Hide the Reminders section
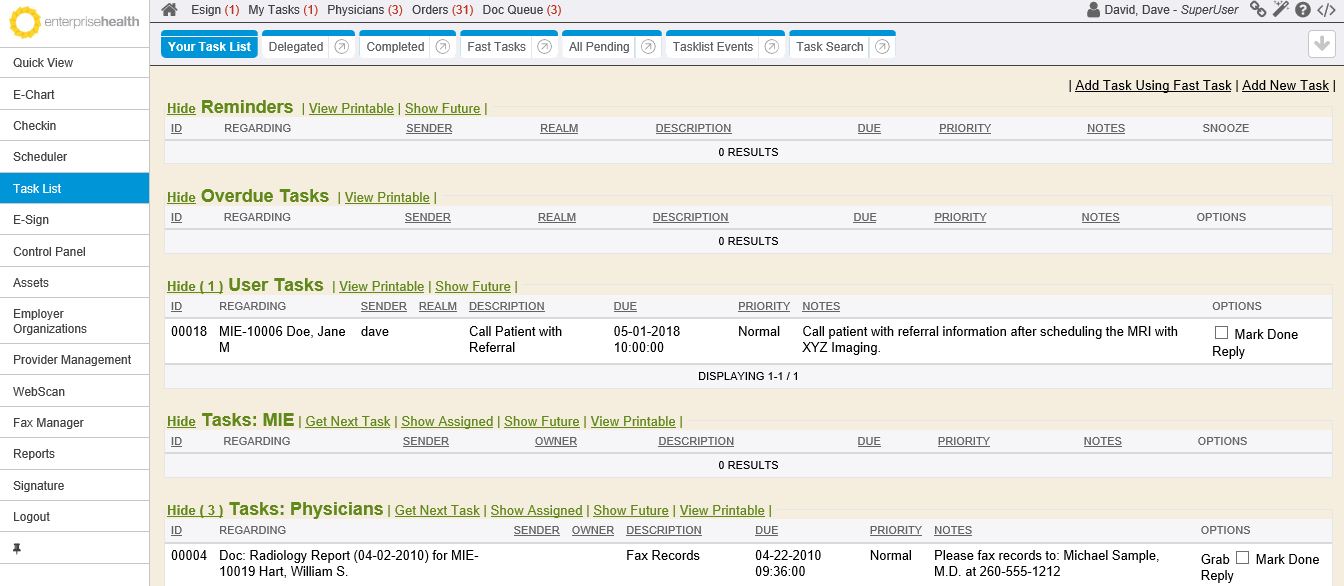Viewport: 1344px width, 586px height. (181, 109)
